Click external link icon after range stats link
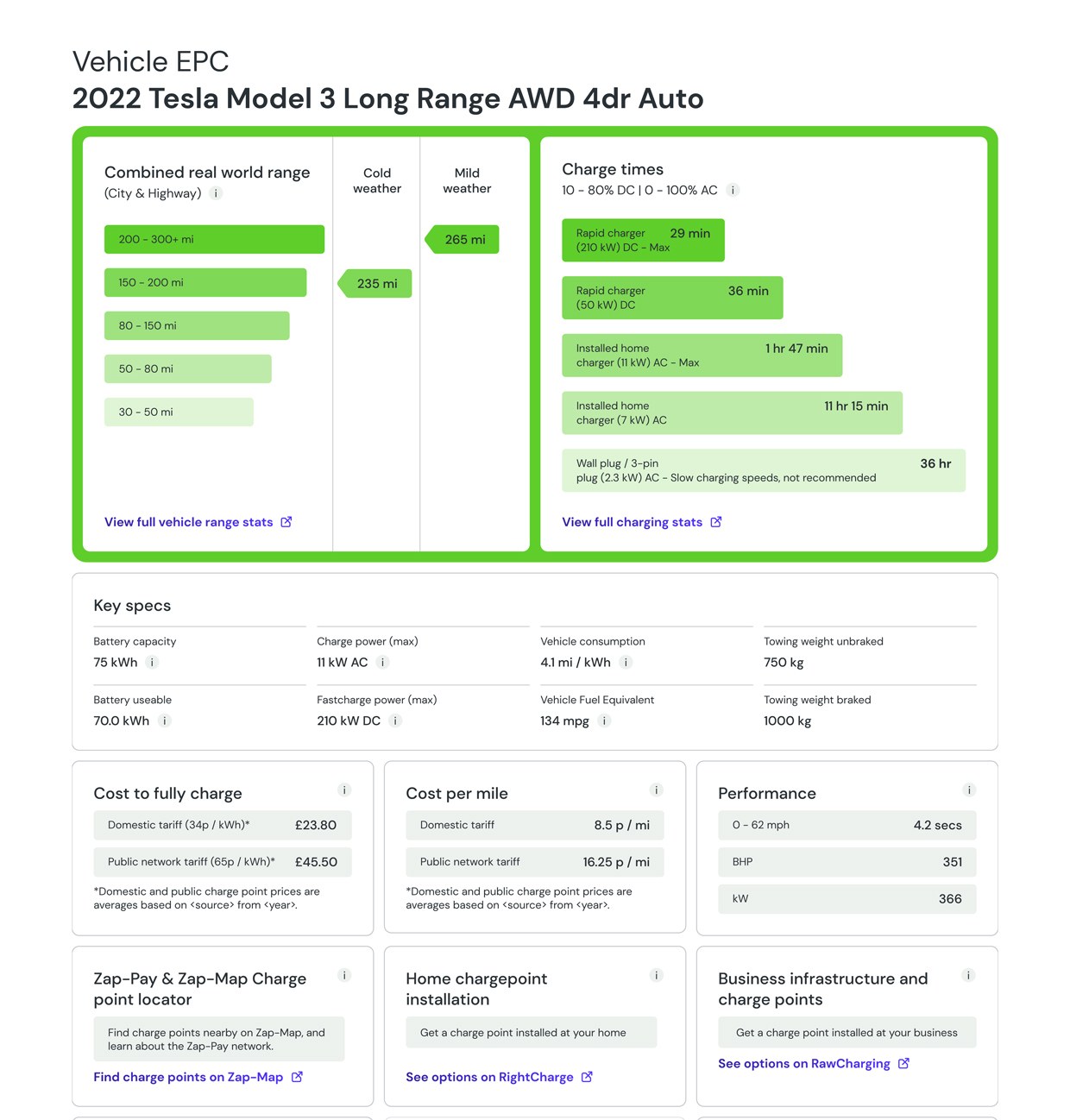 tap(286, 521)
